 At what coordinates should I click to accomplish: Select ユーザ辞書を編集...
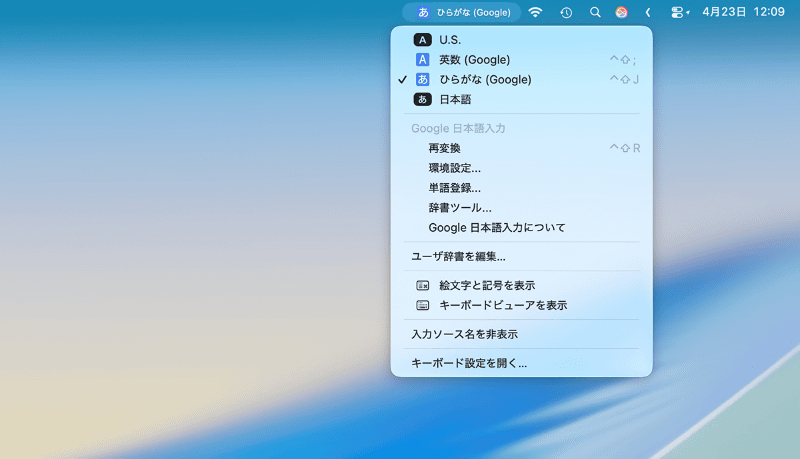point(521,256)
